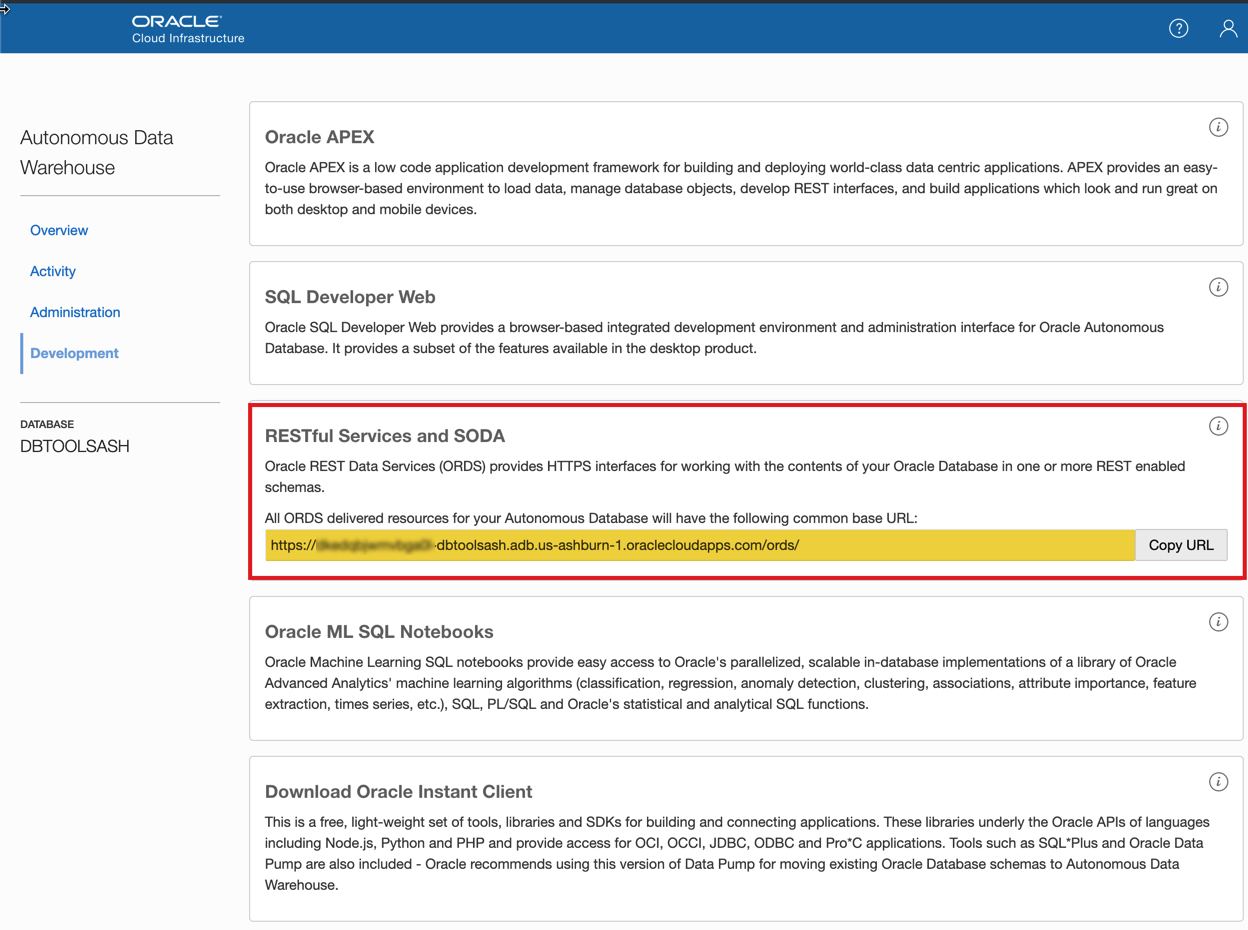Click the Copy URL button

coord(1181,545)
